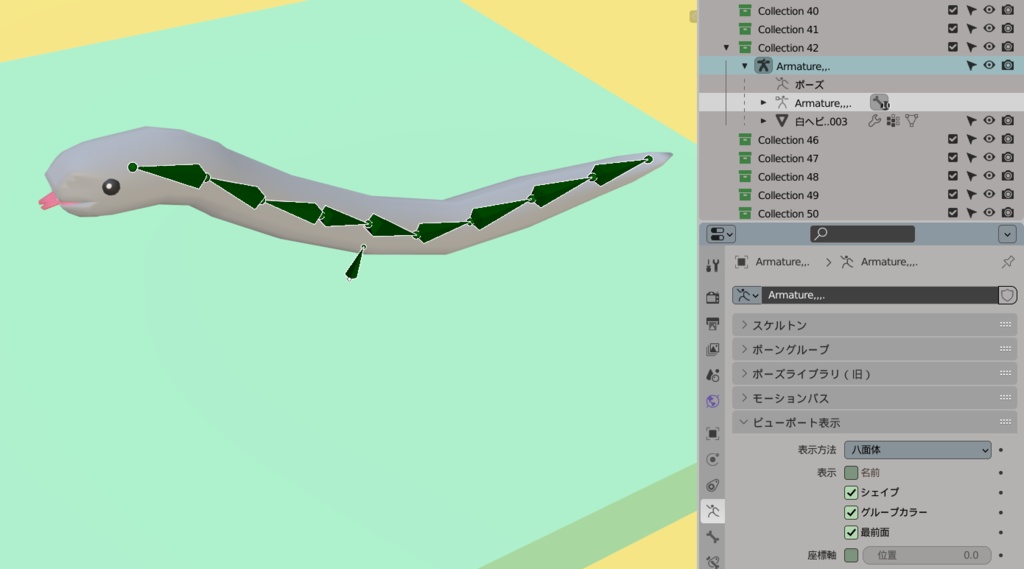The image size is (1024, 569).
Task: Click the bones icon beside nested Armature row
Action: point(880,103)
